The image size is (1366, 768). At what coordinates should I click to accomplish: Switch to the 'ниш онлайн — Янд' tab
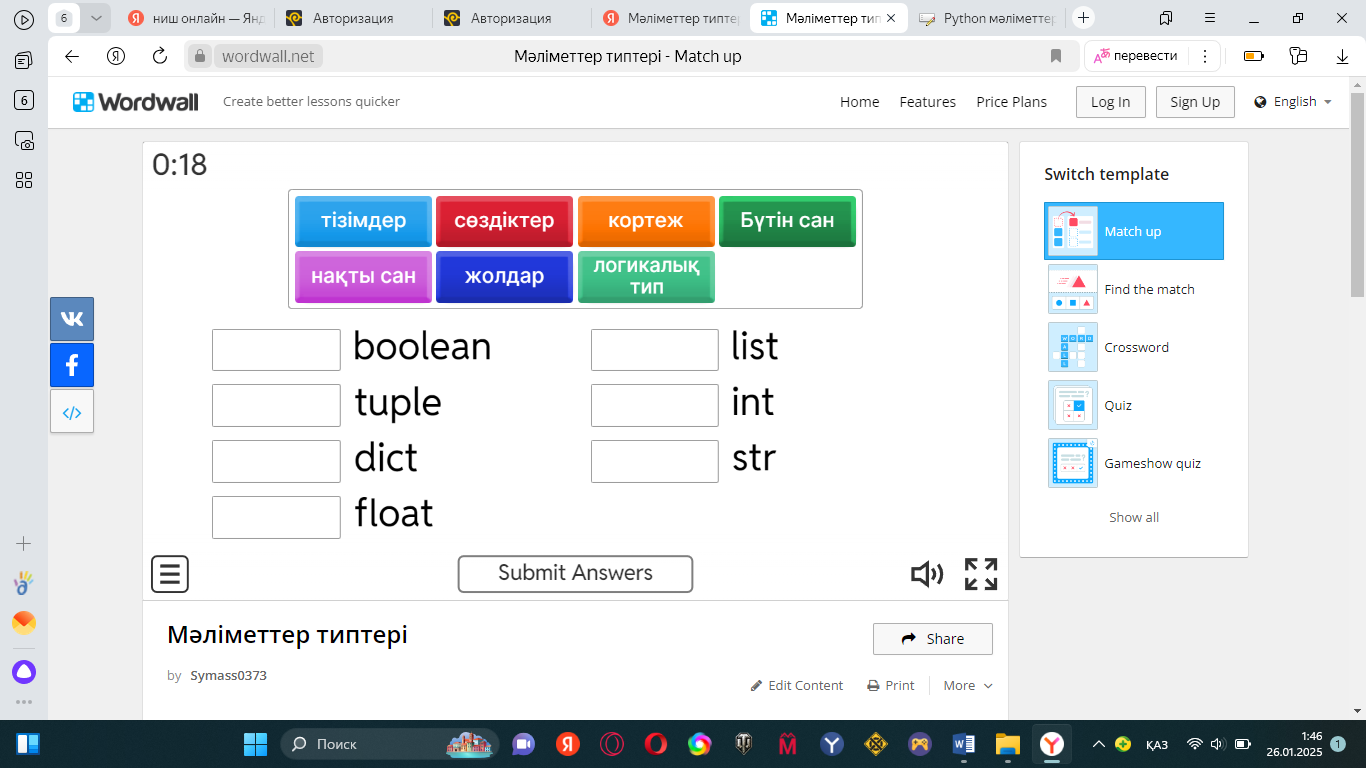(x=196, y=18)
